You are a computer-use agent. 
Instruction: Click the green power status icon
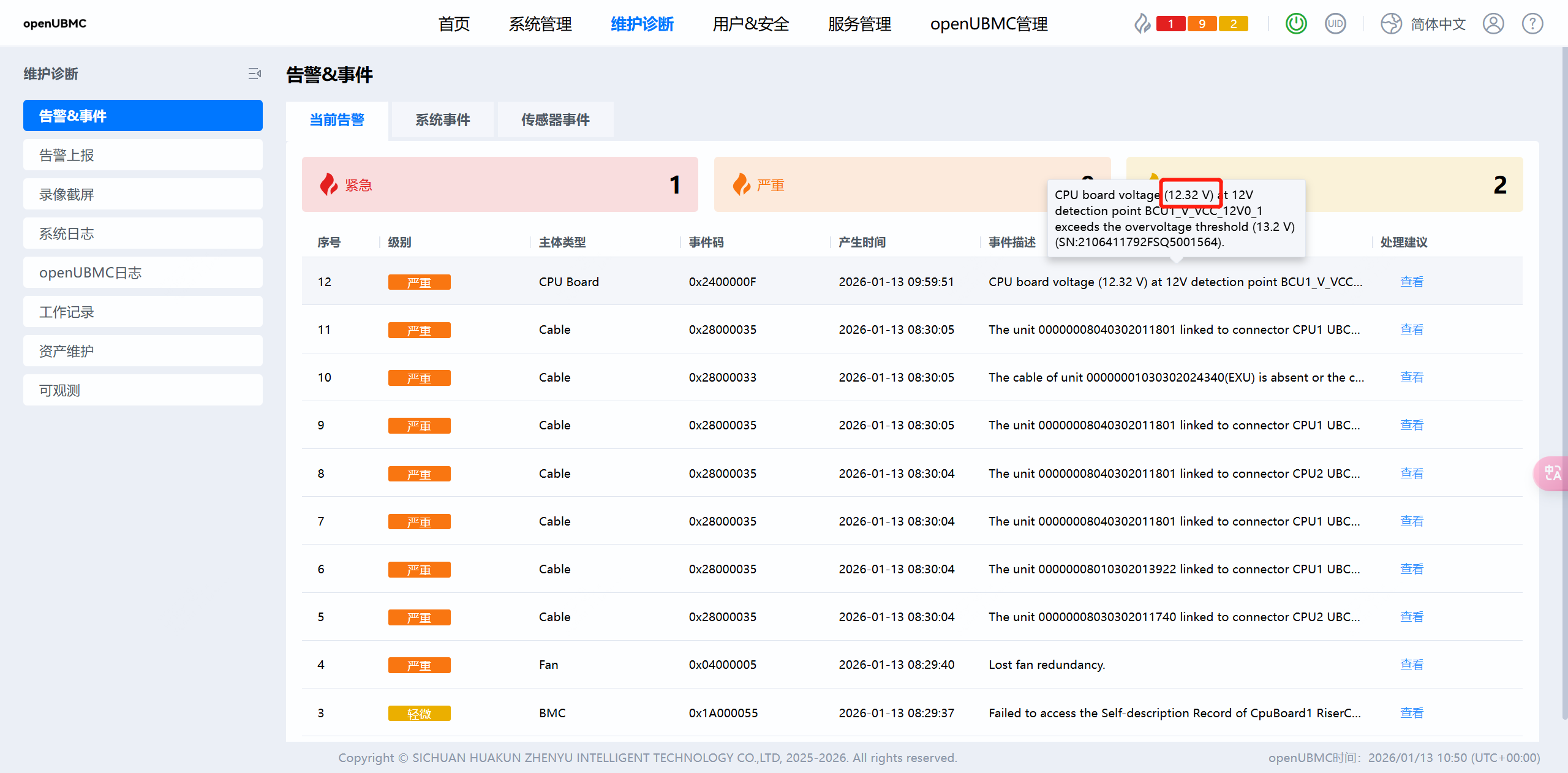point(1296,24)
